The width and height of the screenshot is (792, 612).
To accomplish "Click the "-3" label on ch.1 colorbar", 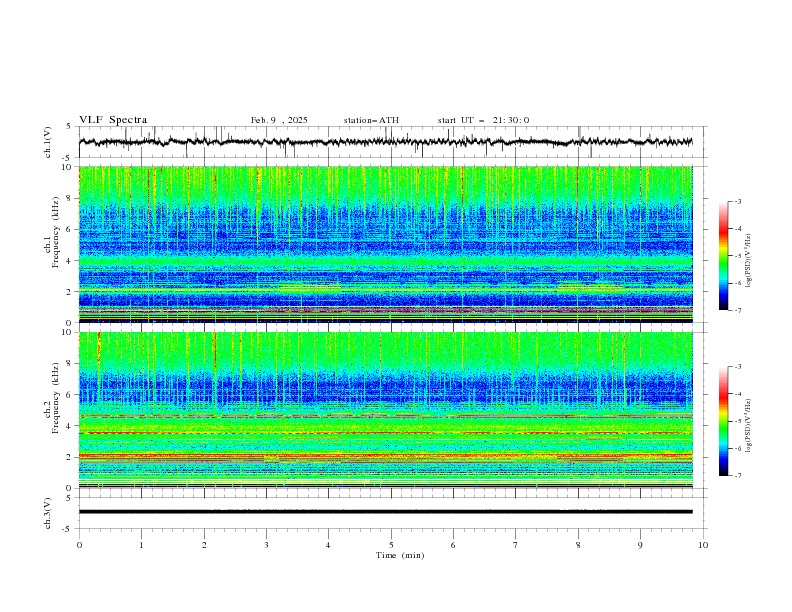I will (737, 201).
